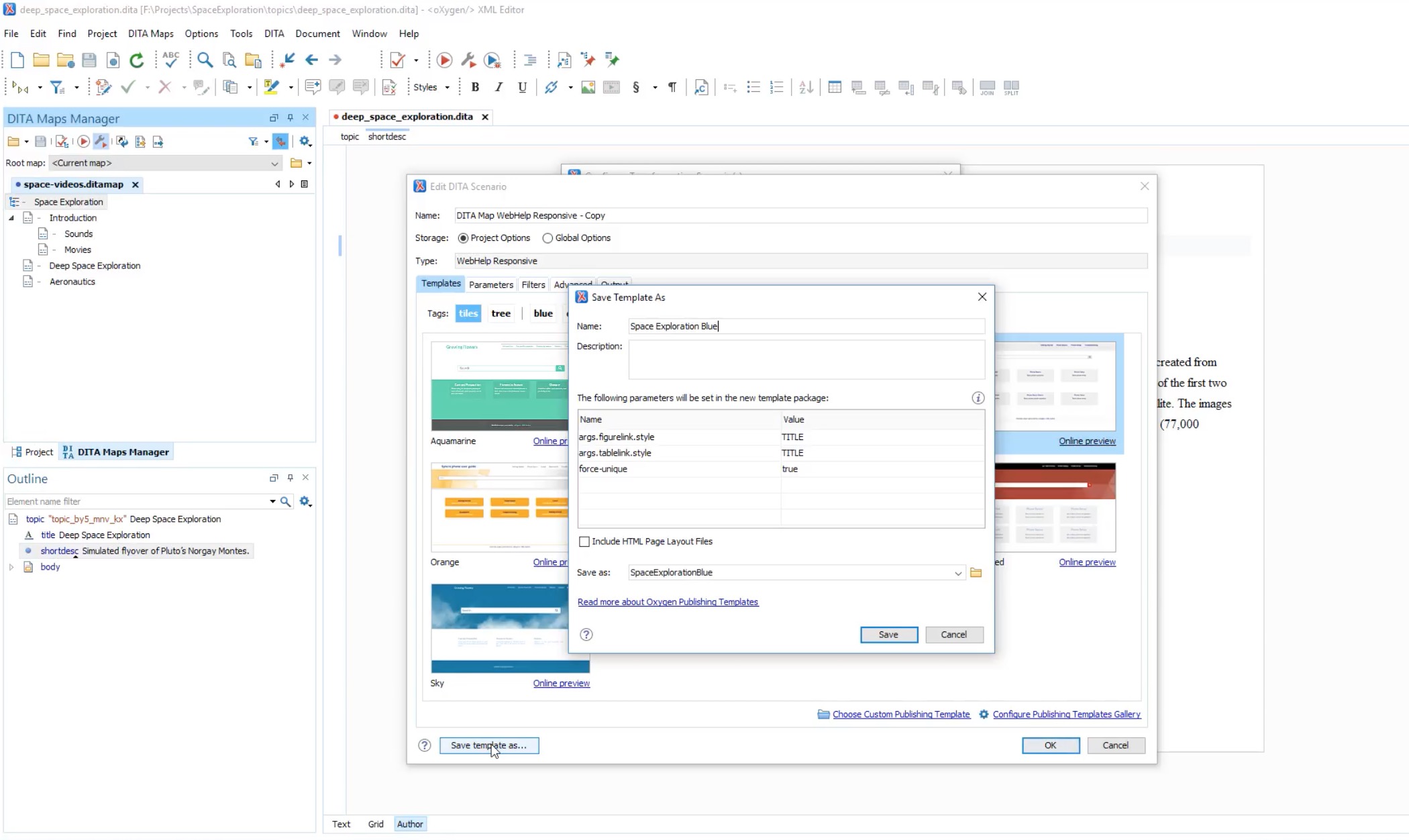
Task: Switch to the Parameters tab
Action: (x=491, y=284)
